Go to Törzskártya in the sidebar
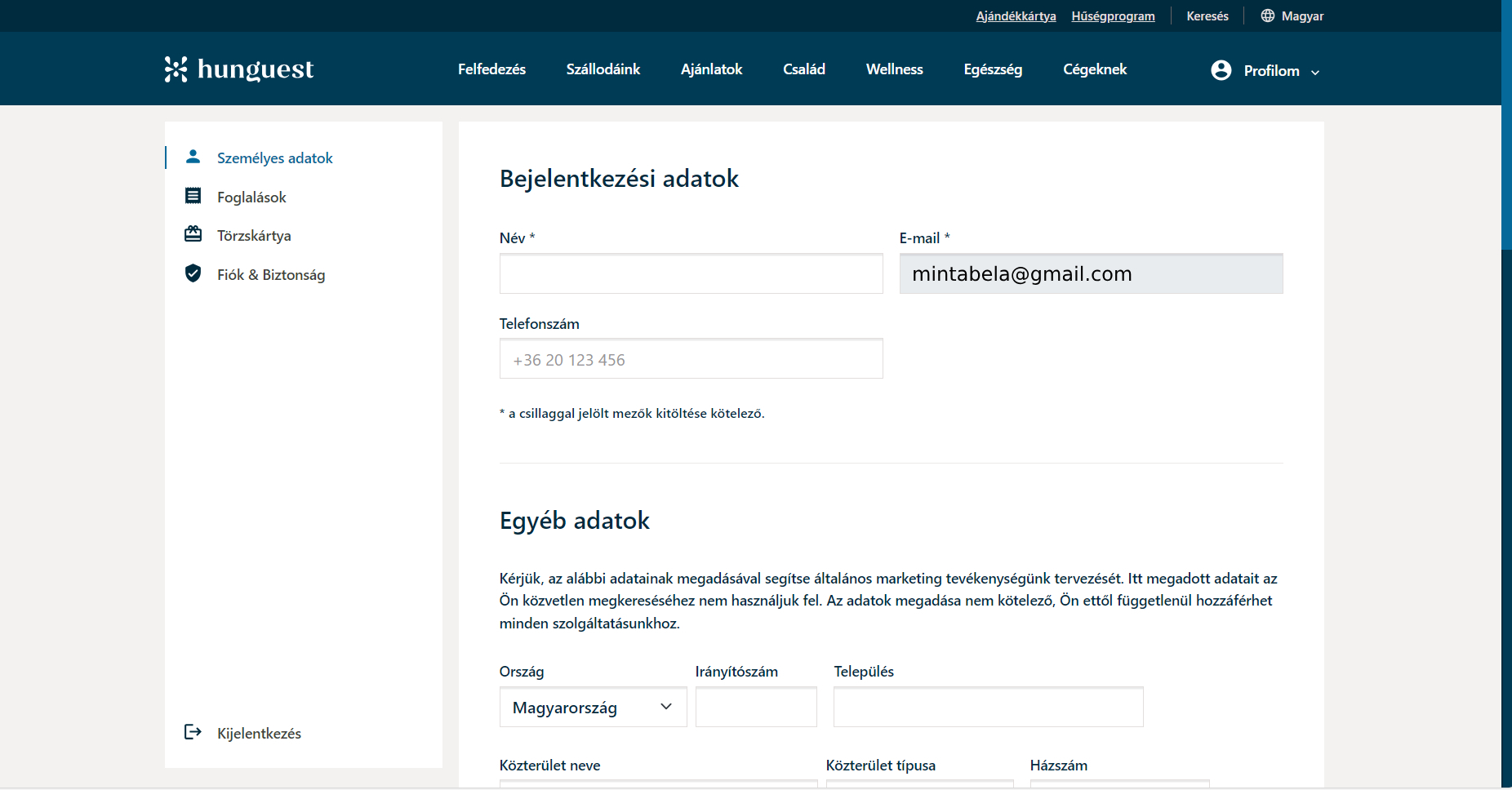Viewport: 1512px width, 790px height. pyautogui.click(x=254, y=235)
